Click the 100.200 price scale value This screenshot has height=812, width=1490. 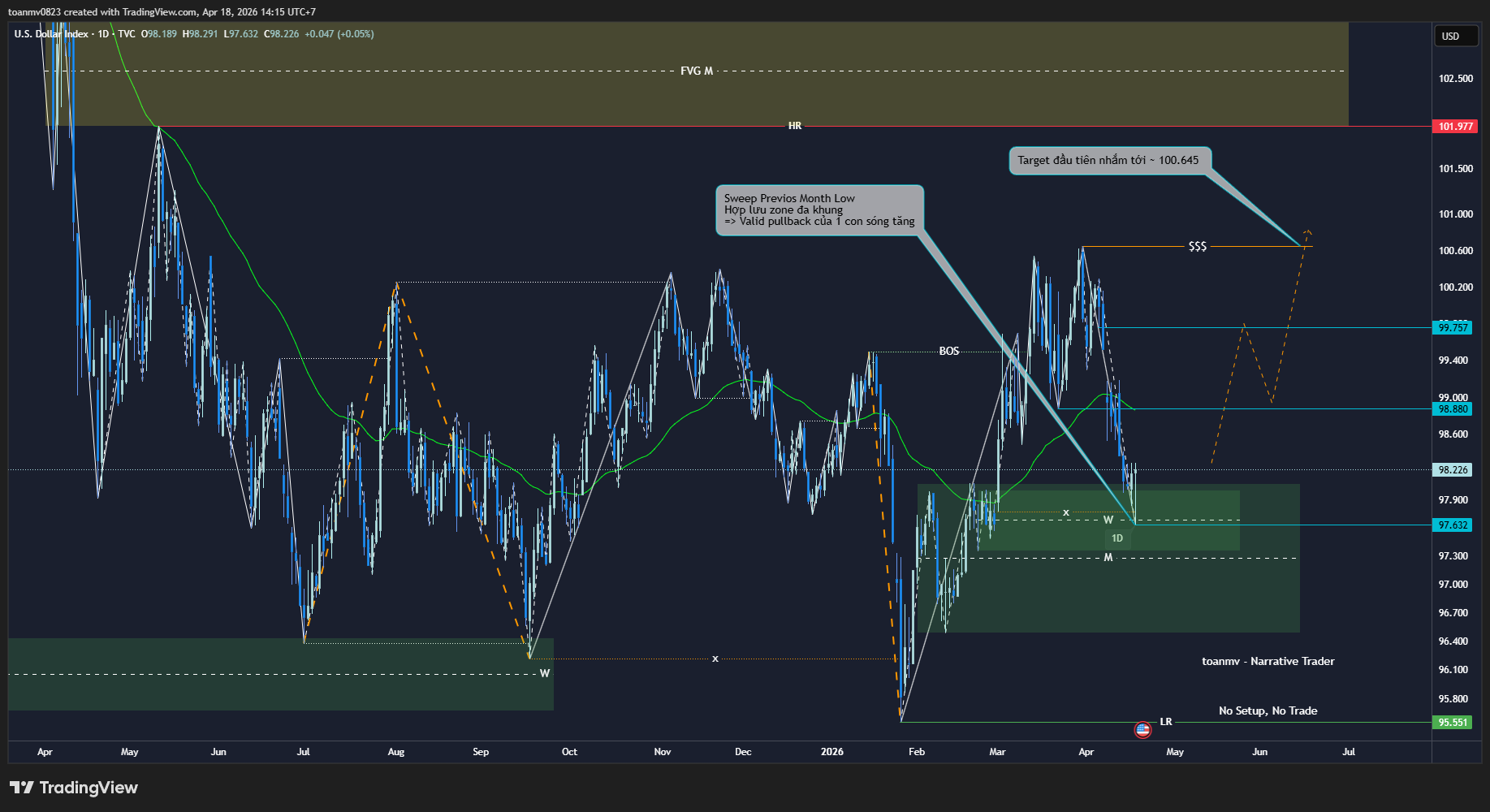[1455, 287]
